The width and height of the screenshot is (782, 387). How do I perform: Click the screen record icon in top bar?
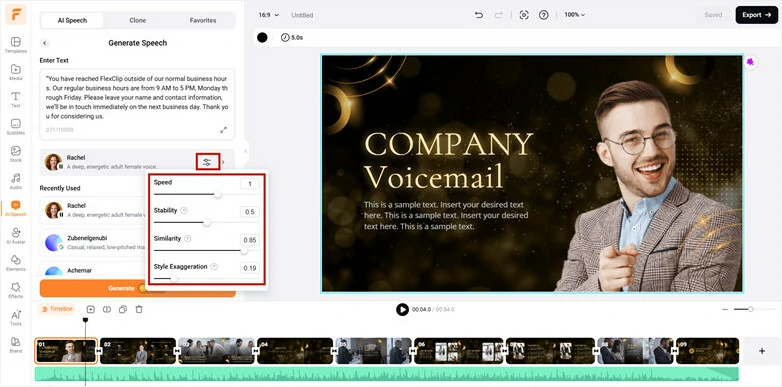[x=524, y=15]
